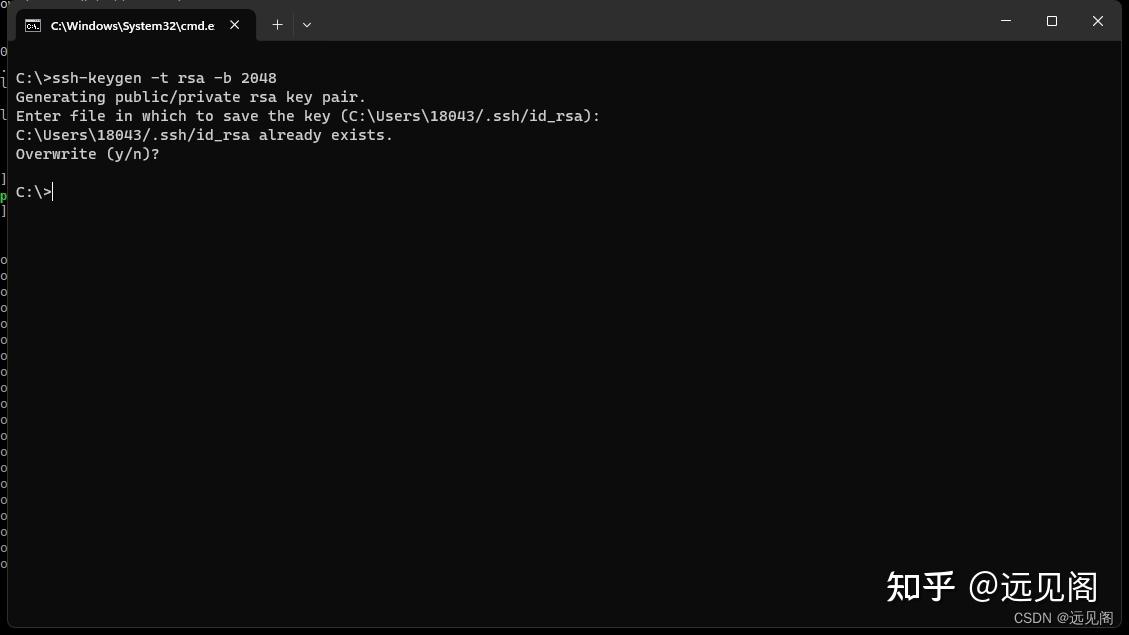The image size is (1129, 635).
Task: Open the tab dropdown chevron menu
Action: coord(307,24)
